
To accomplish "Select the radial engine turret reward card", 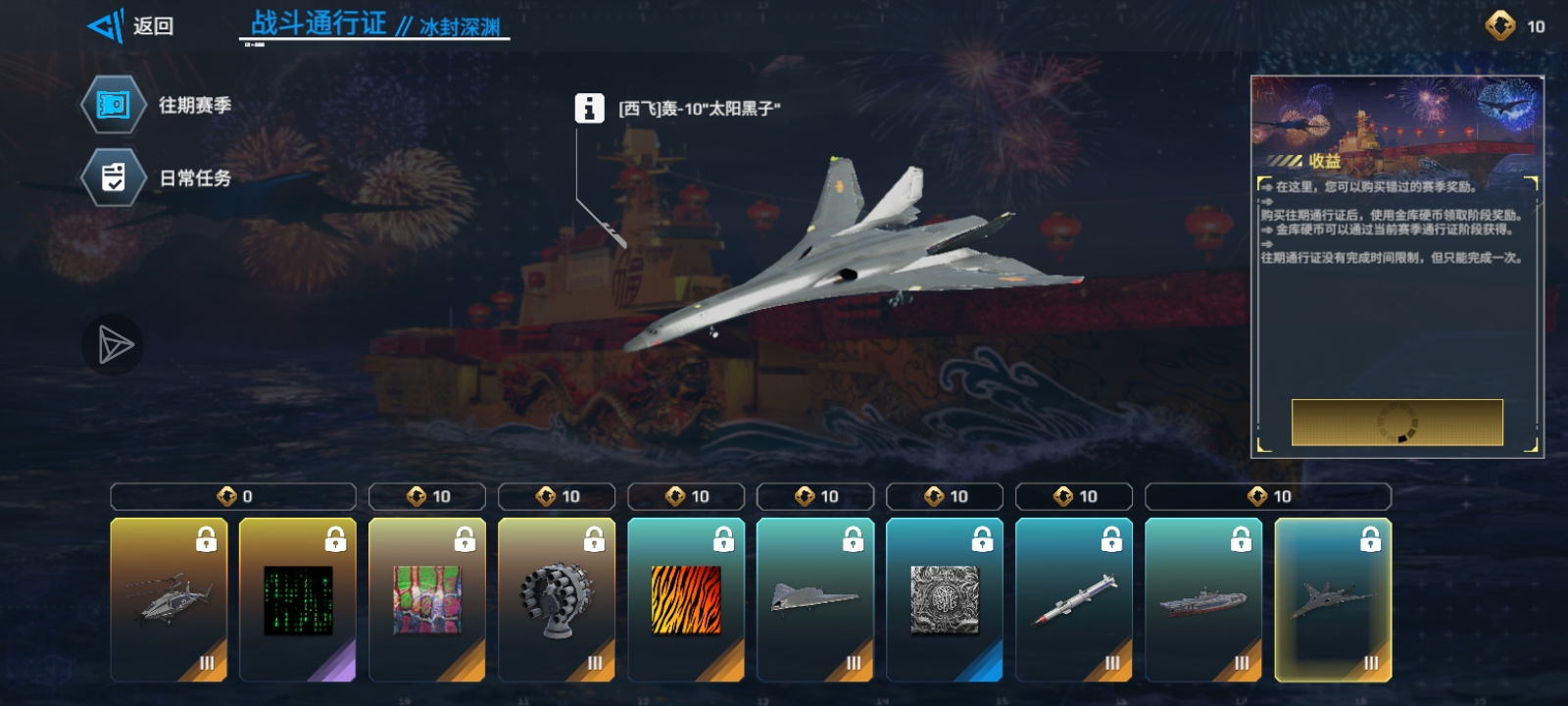I will [557, 599].
